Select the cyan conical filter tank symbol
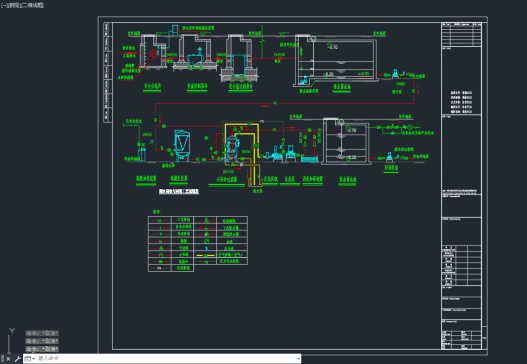 pos(182,145)
